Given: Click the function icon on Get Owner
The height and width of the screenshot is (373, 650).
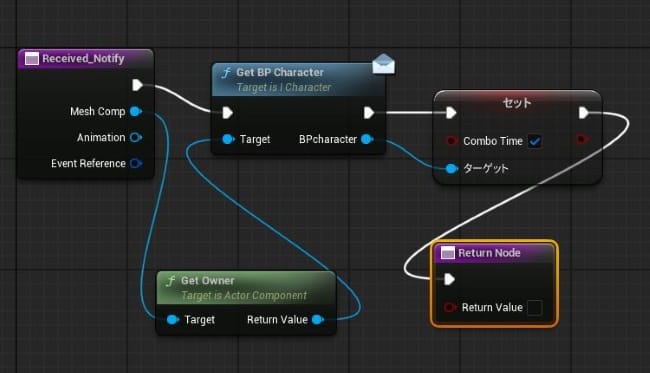Looking at the screenshot, I should [170, 281].
